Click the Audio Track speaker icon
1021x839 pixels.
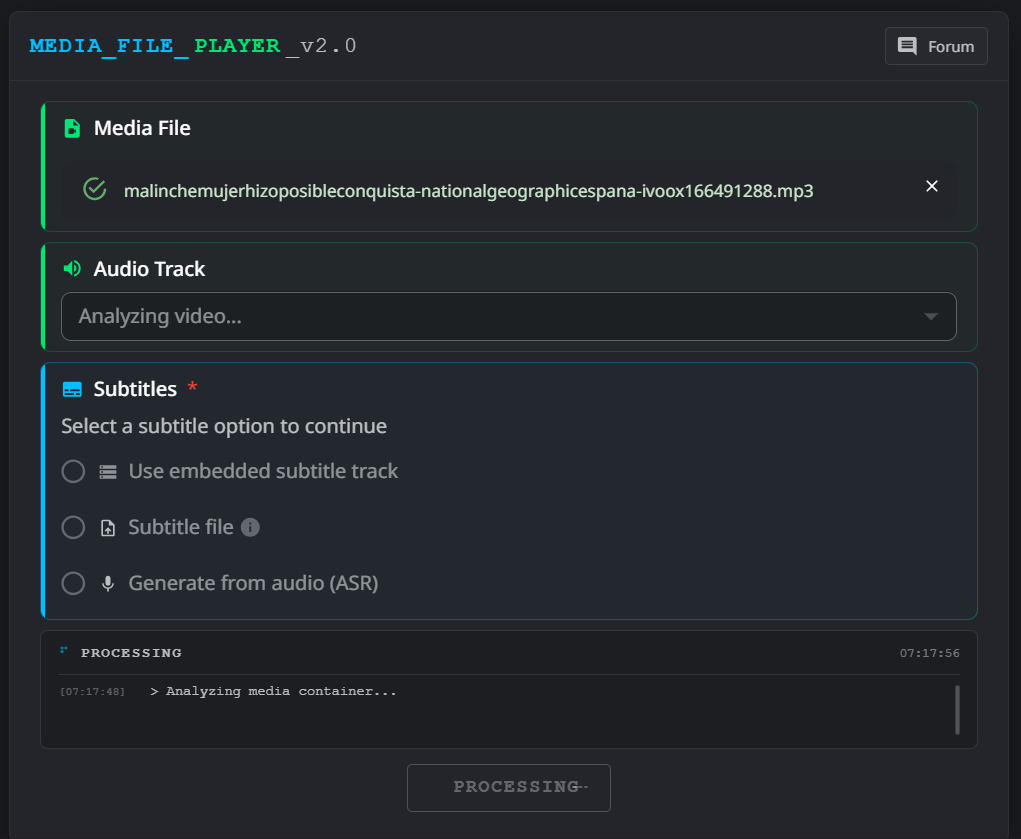coord(72,269)
